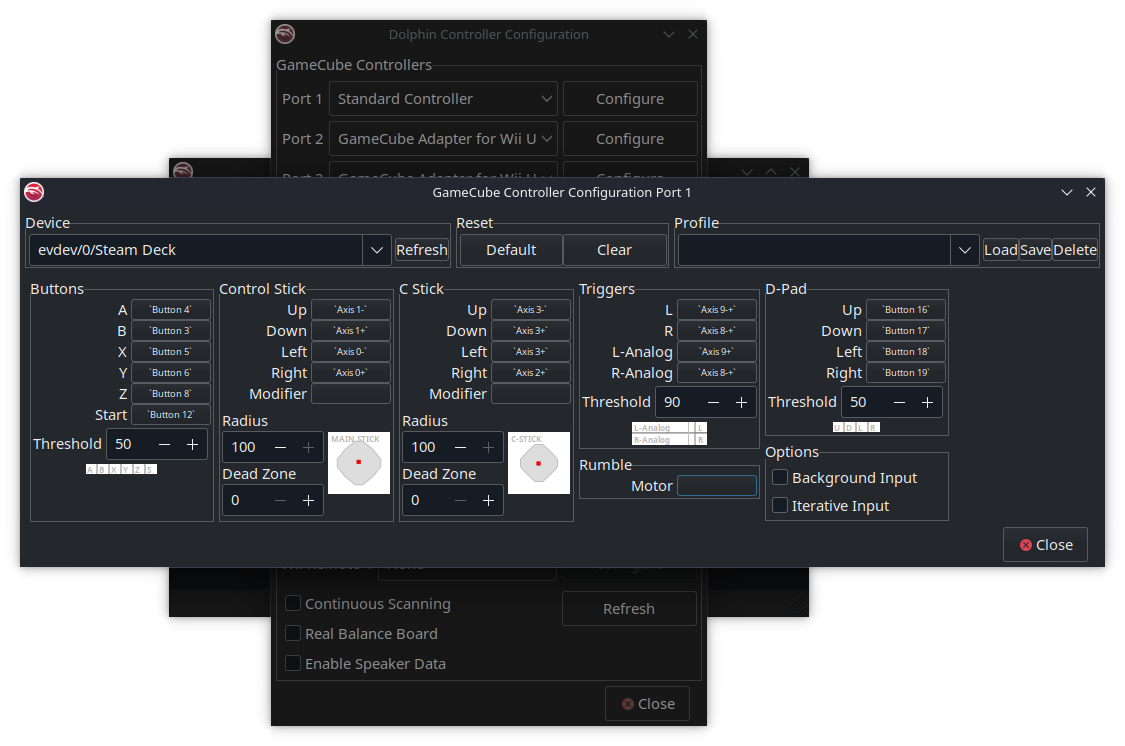Click Refresh button next to Device

[422, 250]
